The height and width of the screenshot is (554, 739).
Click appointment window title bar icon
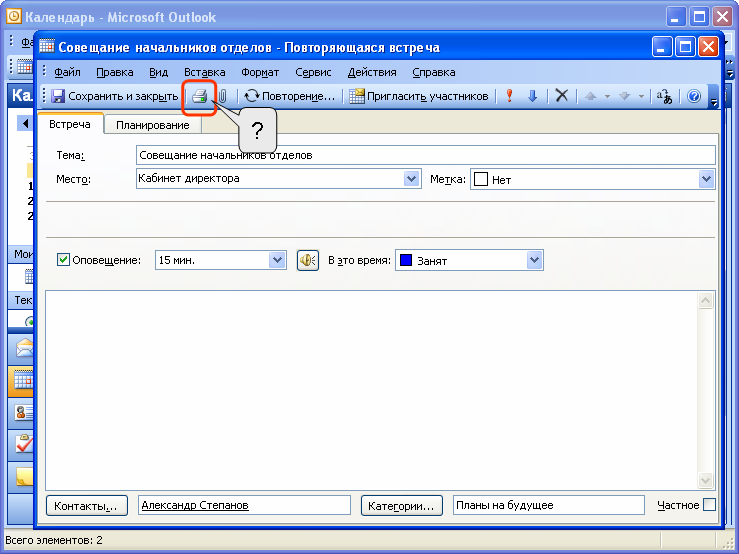[x=47, y=46]
